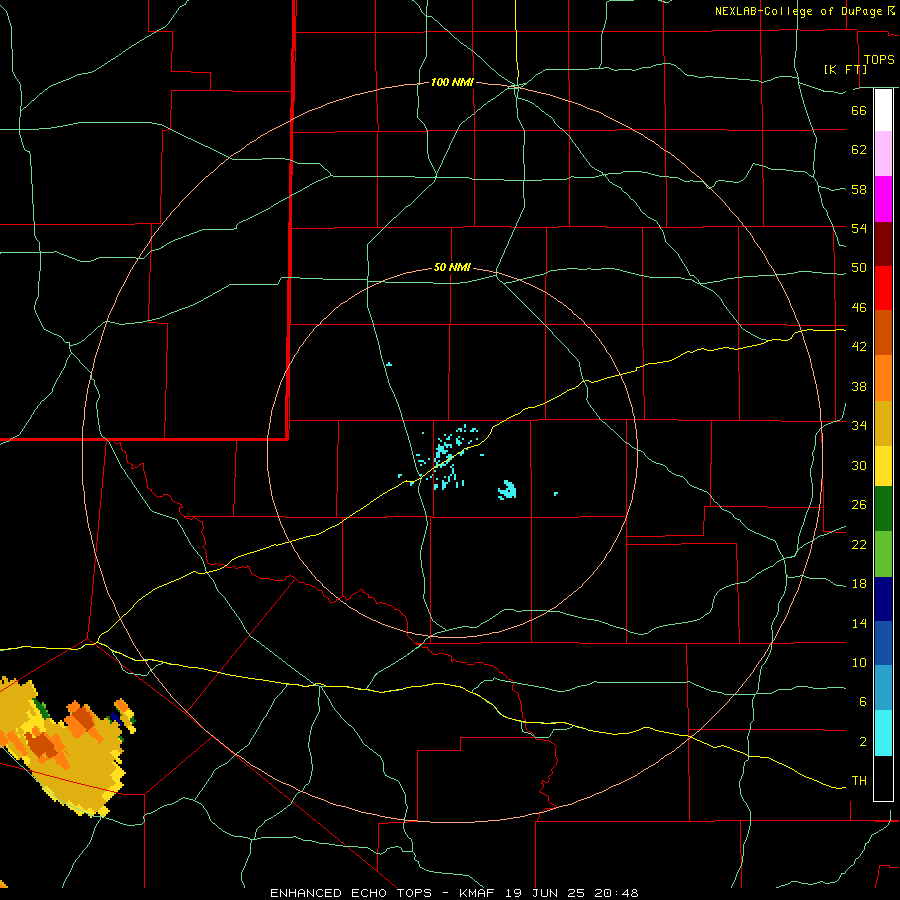Click the "2" legend value

pos(863,742)
